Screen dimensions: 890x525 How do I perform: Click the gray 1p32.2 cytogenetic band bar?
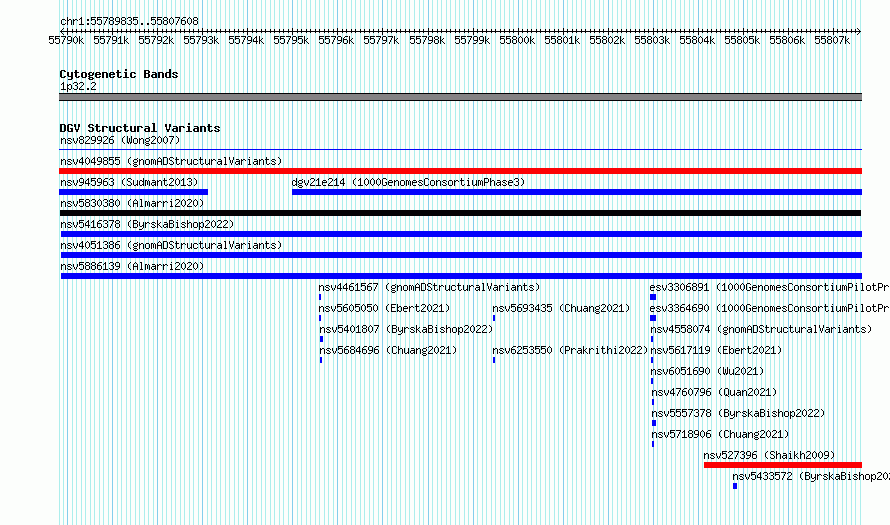[460, 97]
